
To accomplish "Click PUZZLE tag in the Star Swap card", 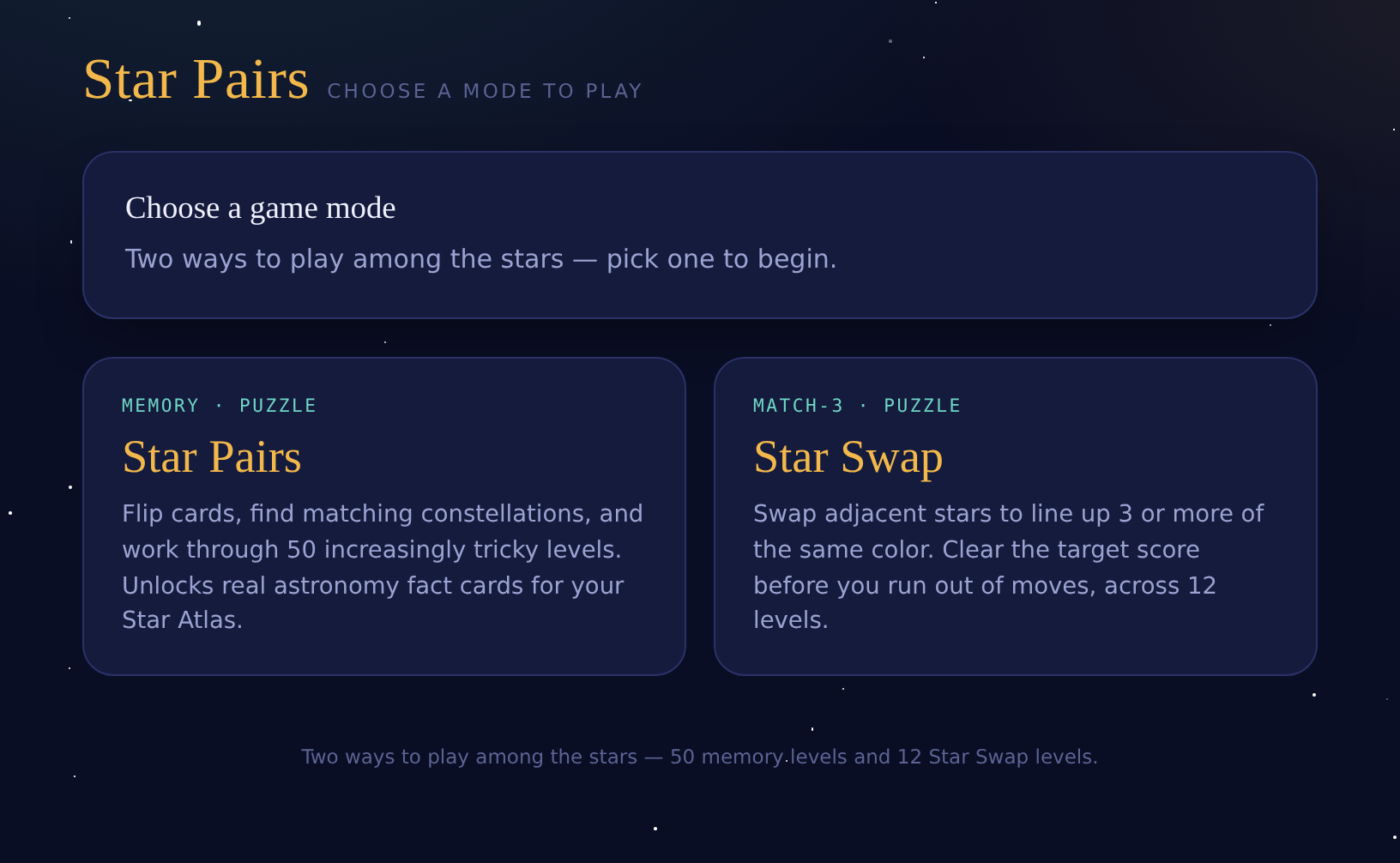I will click(x=922, y=406).
